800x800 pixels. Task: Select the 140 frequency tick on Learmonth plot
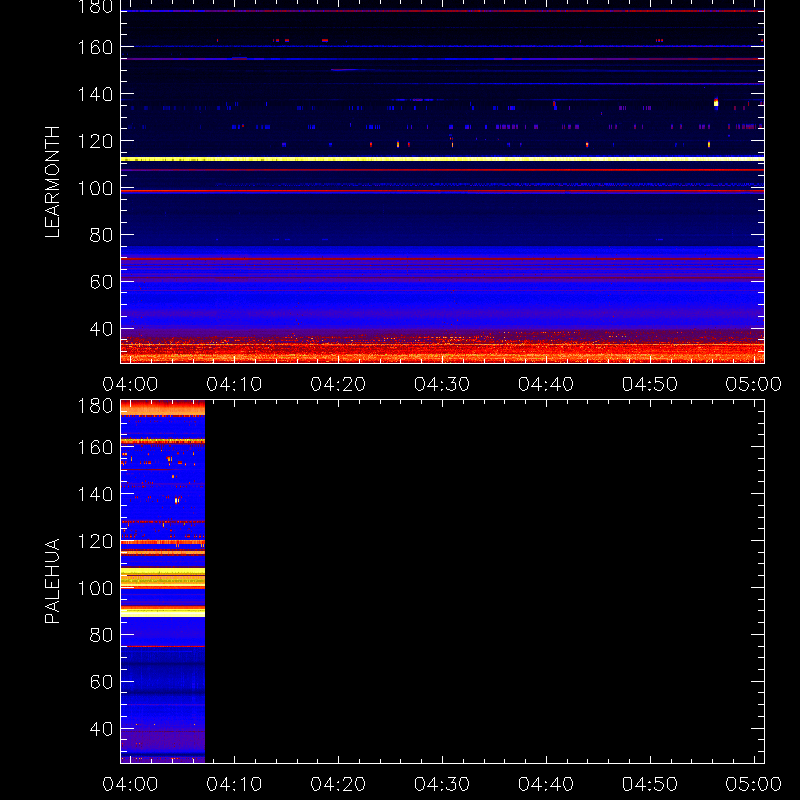(95, 94)
